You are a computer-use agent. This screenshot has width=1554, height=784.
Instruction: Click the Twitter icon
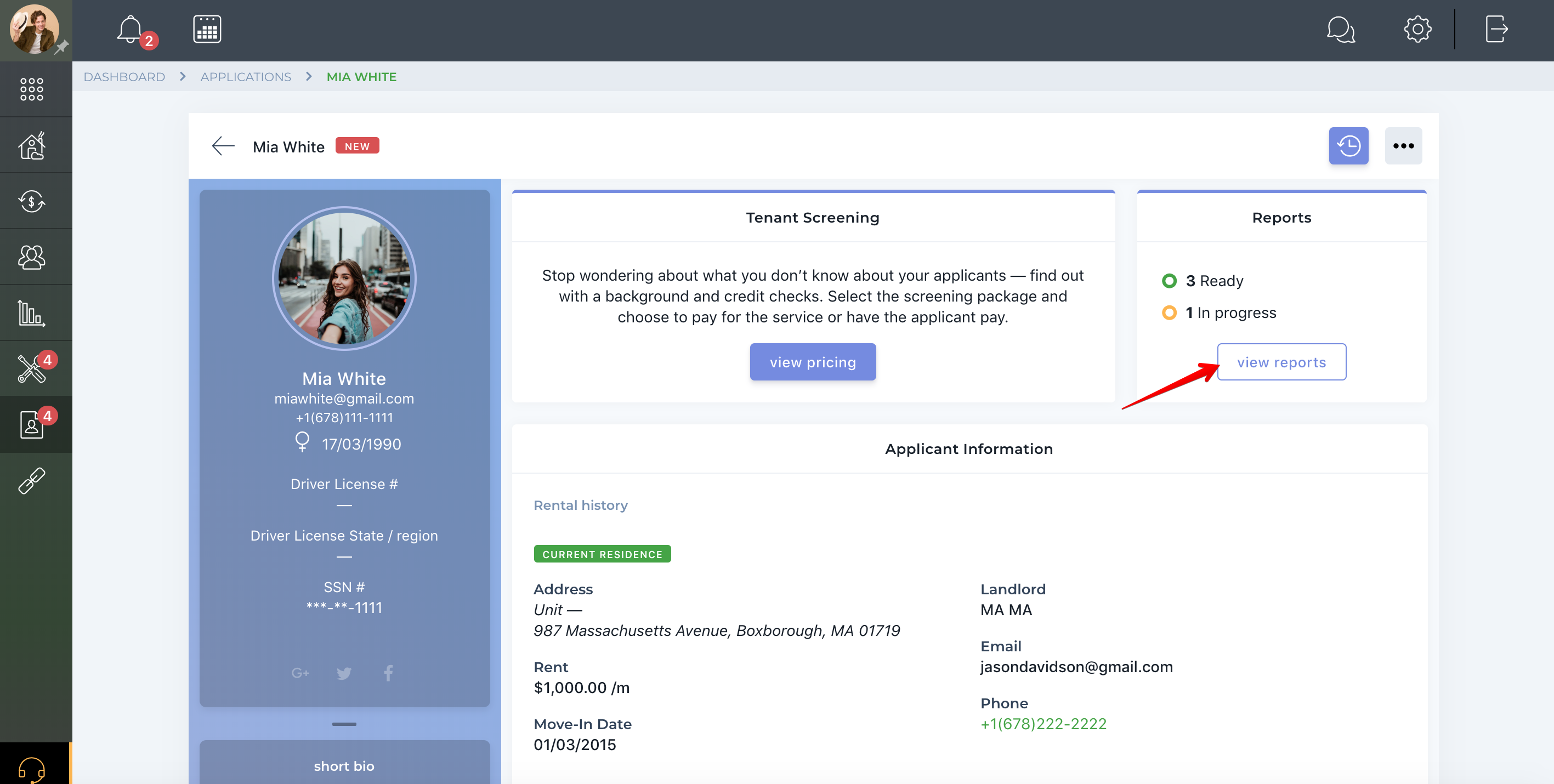click(x=344, y=673)
